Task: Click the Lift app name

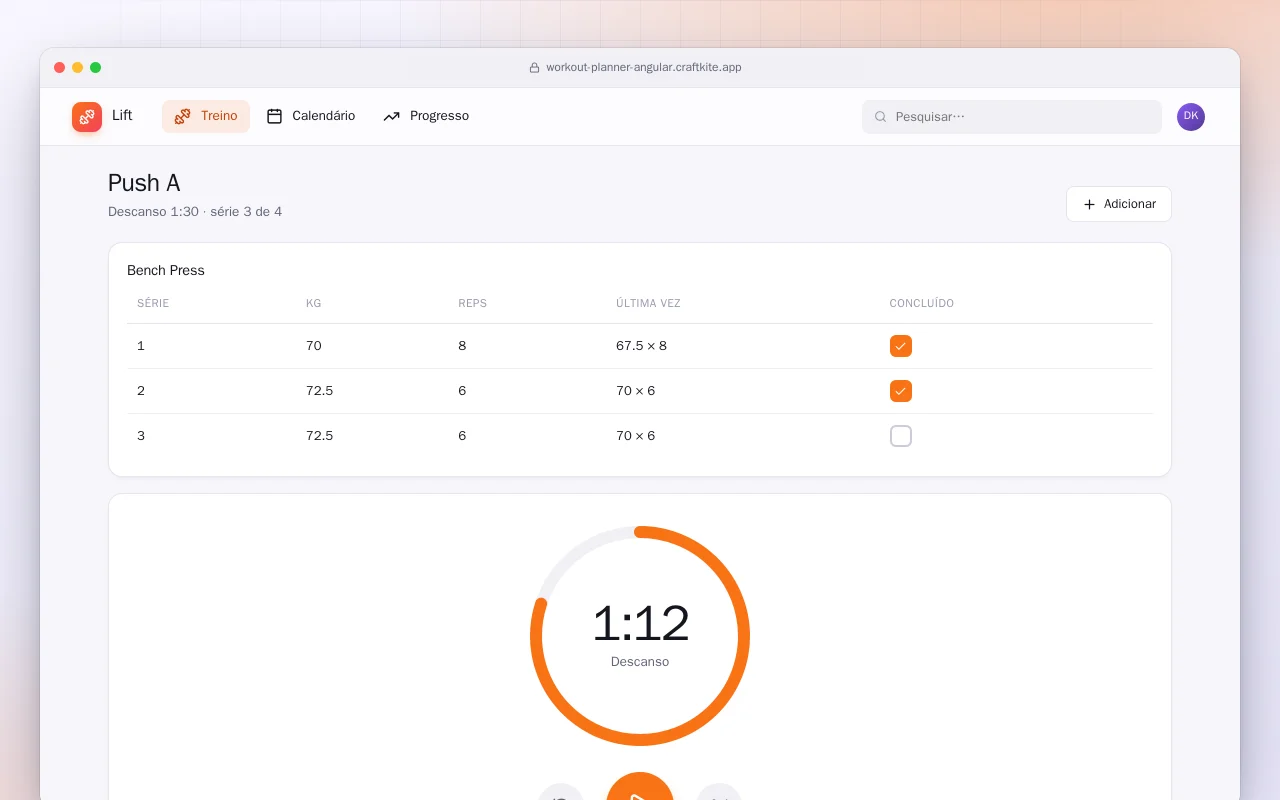Action: 122,116
